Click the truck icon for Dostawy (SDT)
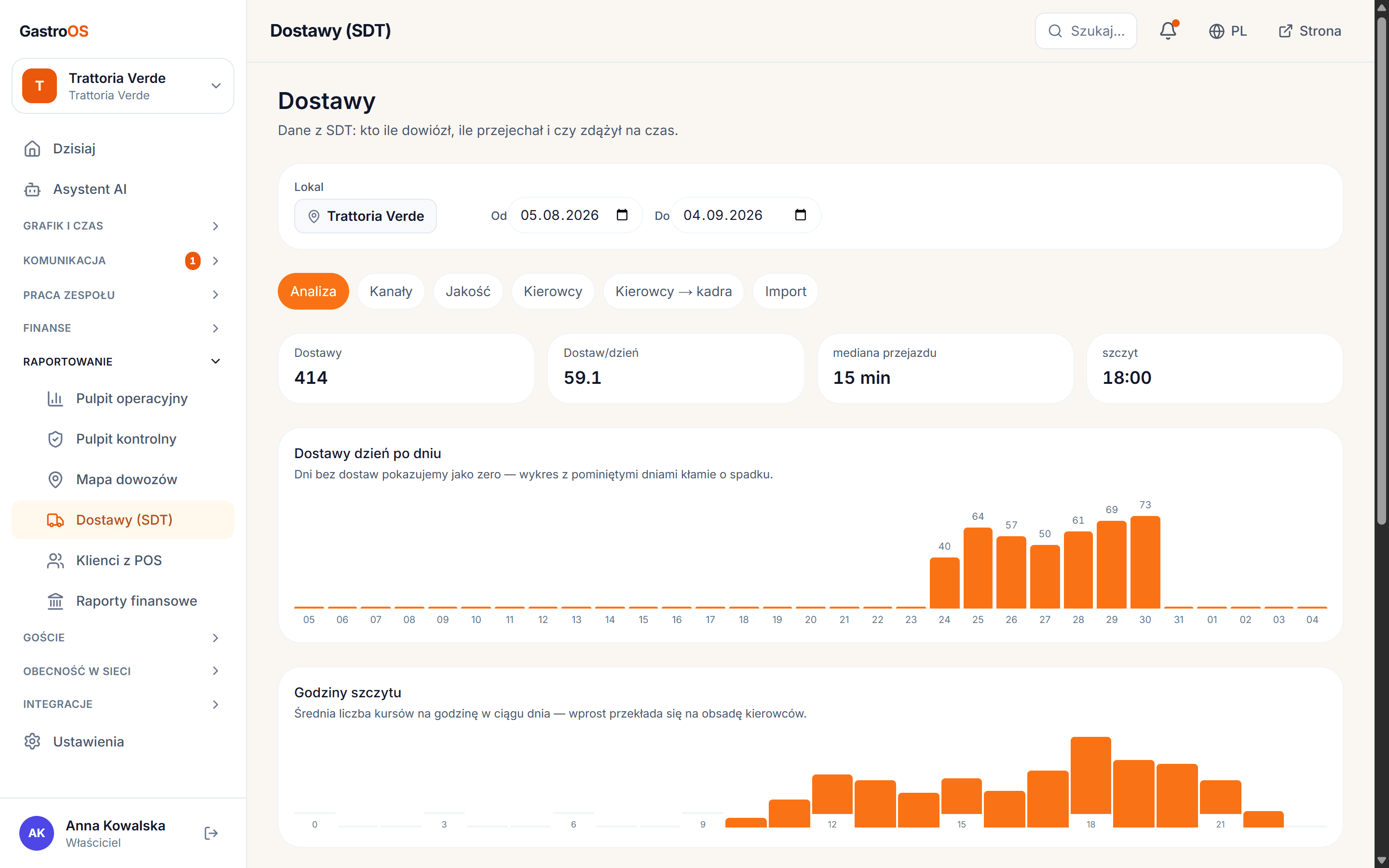The width and height of the screenshot is (1389, 868). (55, 520)
